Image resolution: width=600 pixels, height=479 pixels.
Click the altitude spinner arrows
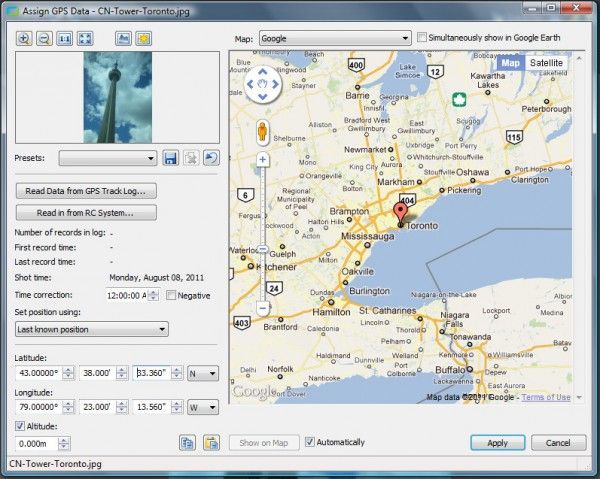pyautogui.click(x=64, y=444)
